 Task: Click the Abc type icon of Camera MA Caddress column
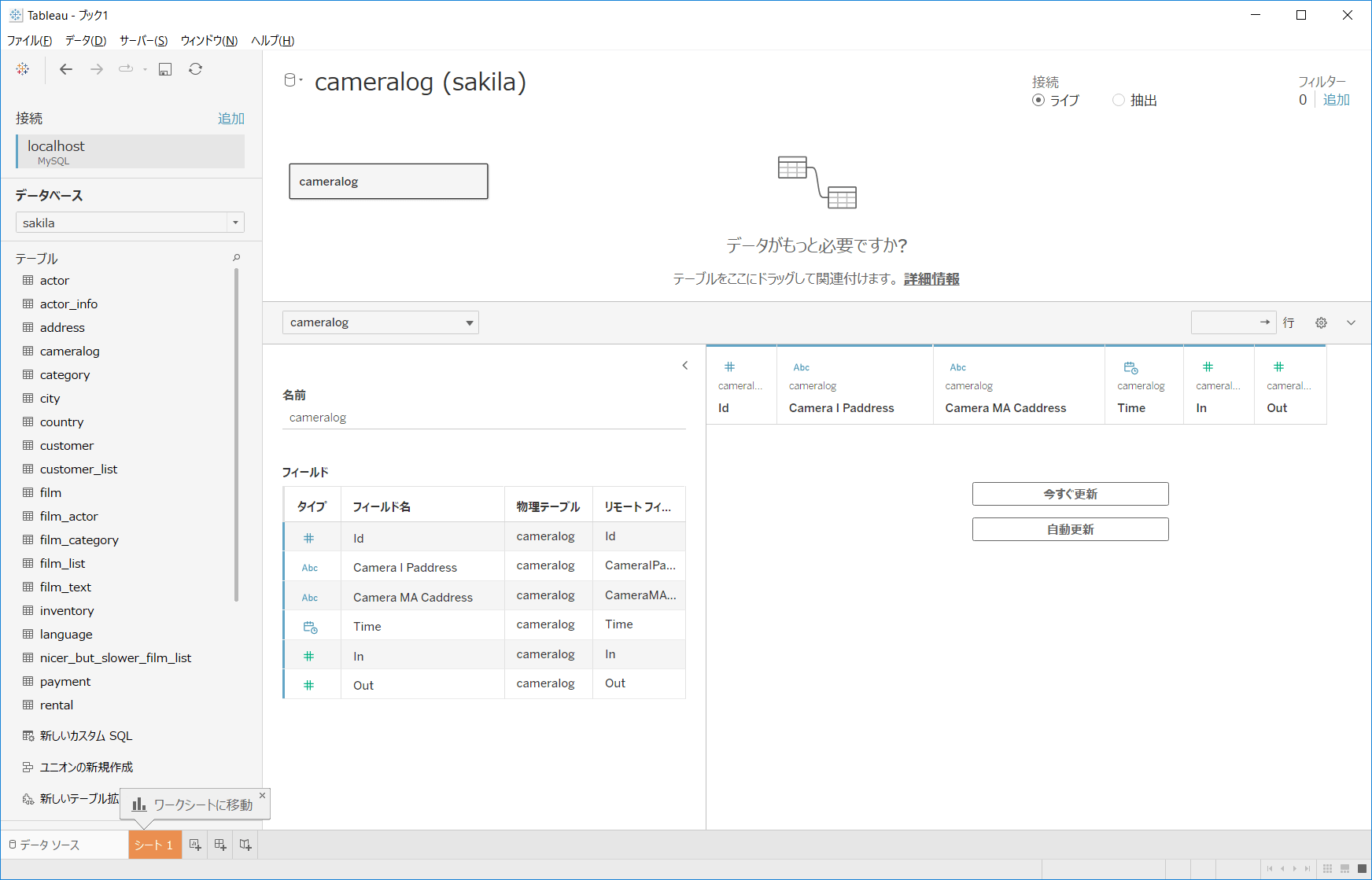click(958, 367)
